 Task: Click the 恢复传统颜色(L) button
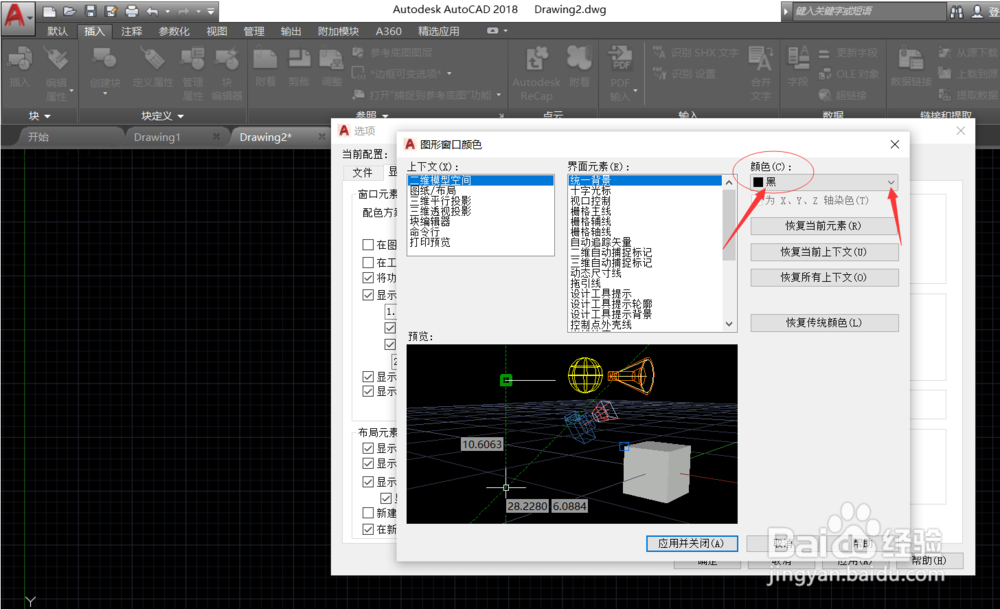824,323
